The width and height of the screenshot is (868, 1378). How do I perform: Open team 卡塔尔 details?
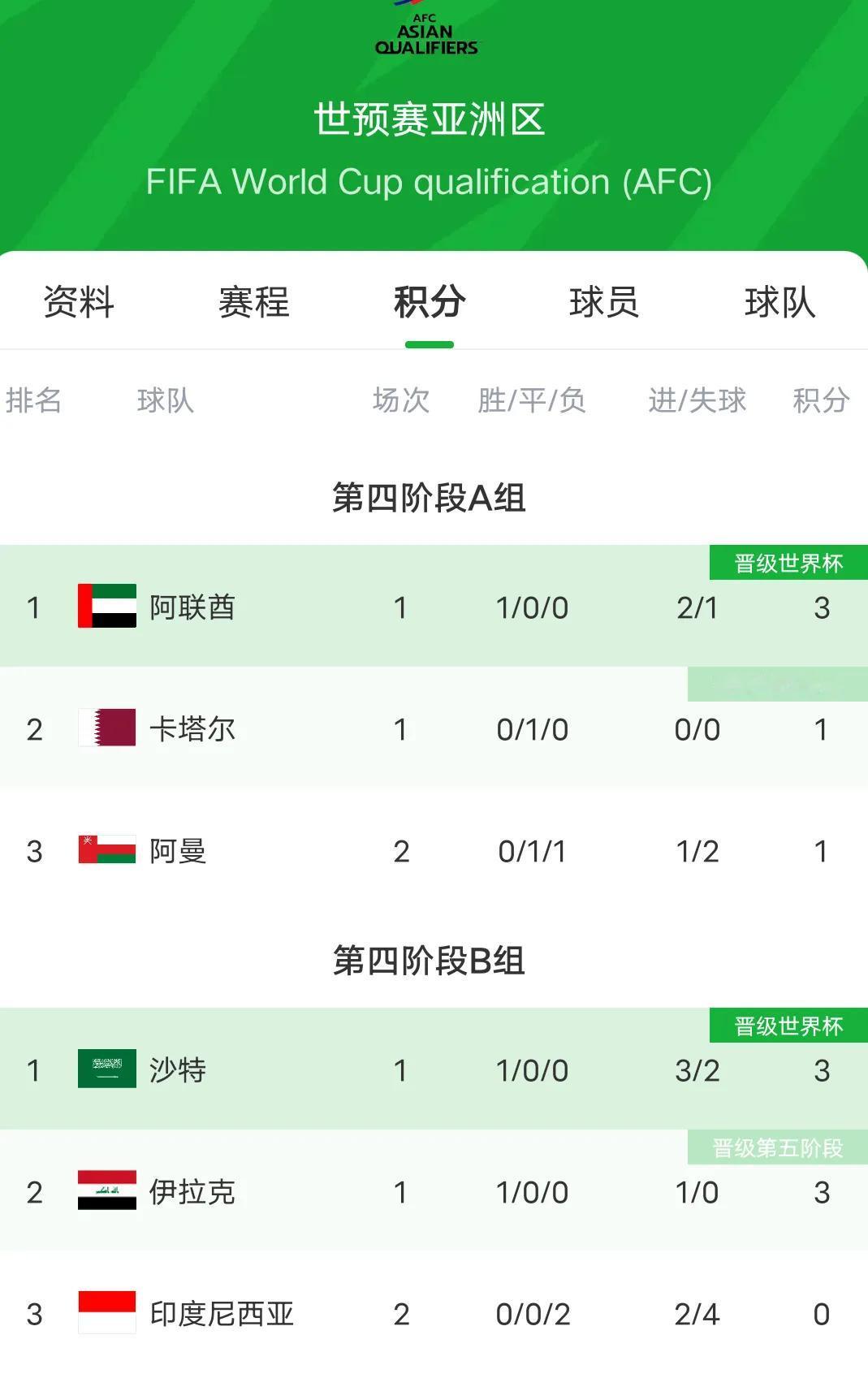point(192,729)
